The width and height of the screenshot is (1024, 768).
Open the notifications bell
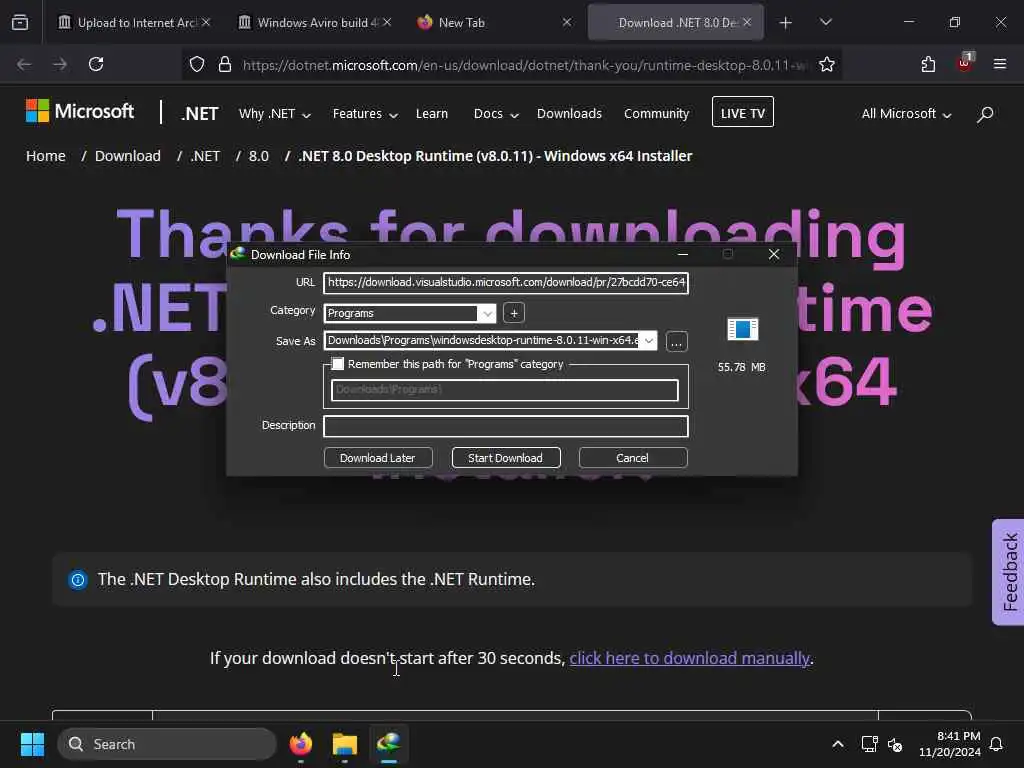[996, 744]
